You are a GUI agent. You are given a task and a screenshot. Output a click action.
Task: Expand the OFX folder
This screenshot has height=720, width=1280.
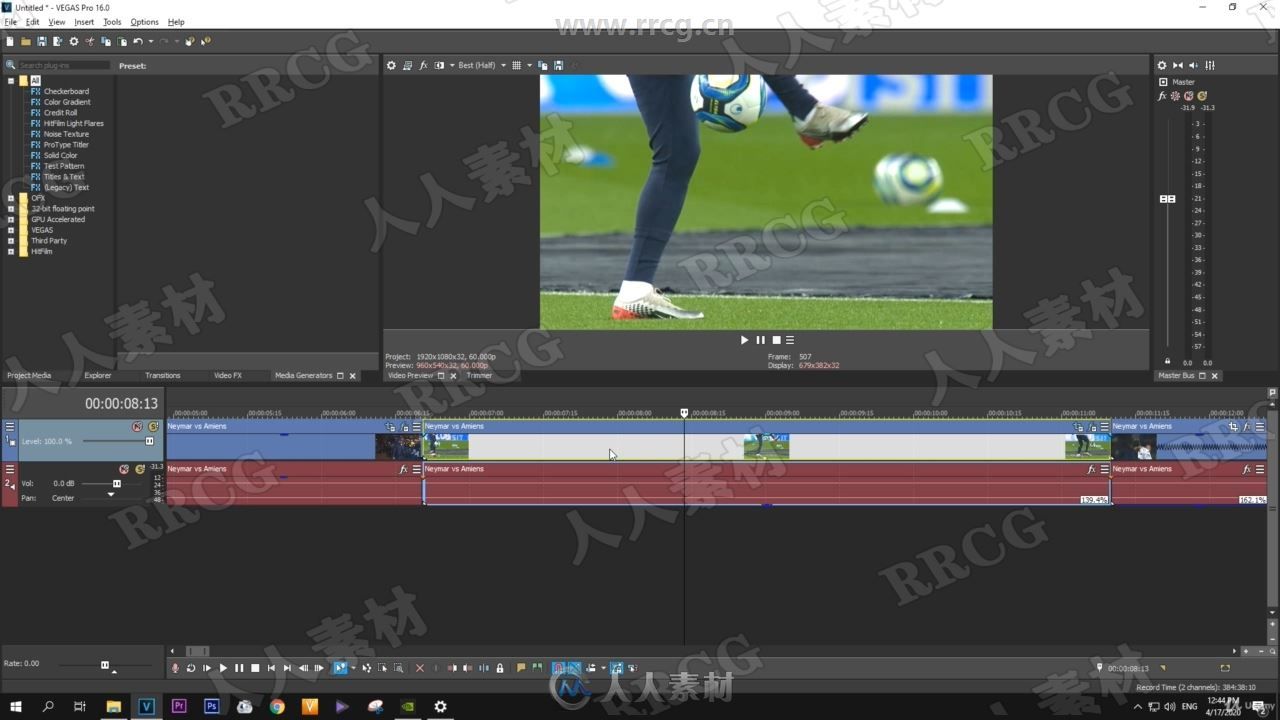pos(11,198)
